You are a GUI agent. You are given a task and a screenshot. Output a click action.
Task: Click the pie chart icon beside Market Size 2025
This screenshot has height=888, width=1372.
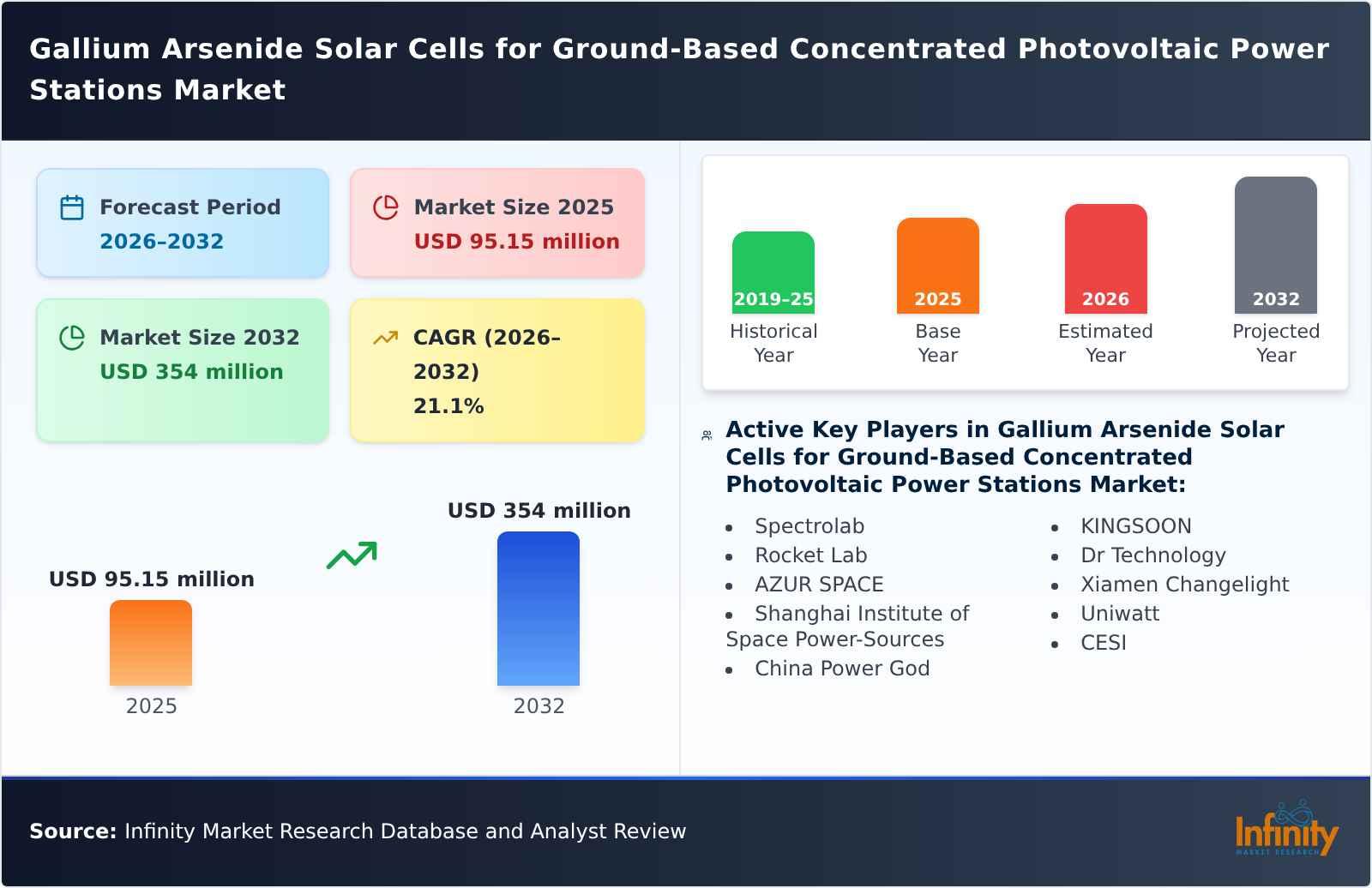(x=386, y=207)
